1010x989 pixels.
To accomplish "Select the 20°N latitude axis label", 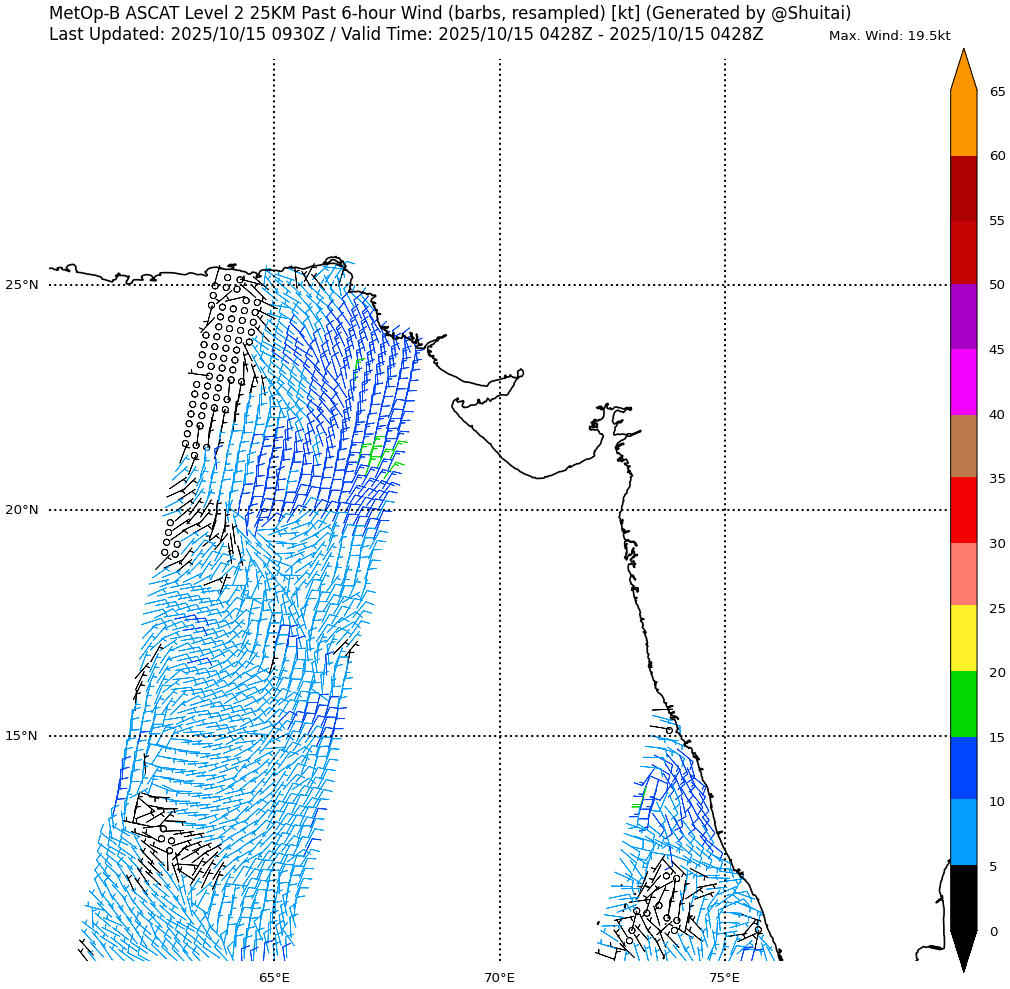I will pos(21,510).
